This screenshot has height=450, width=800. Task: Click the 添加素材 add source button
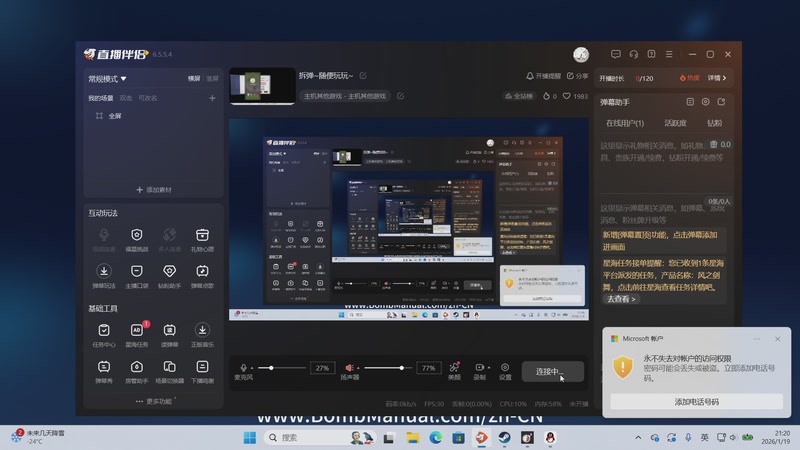[154, 190]
